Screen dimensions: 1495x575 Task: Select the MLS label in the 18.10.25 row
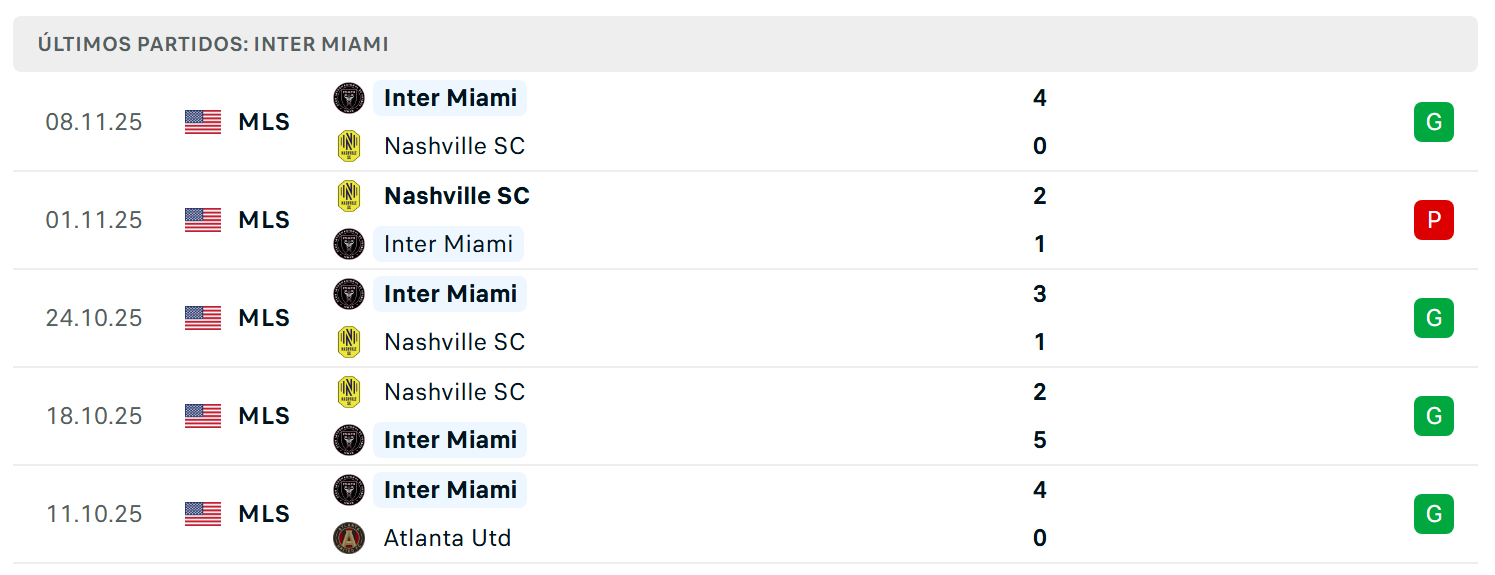[x=264, y=416]
